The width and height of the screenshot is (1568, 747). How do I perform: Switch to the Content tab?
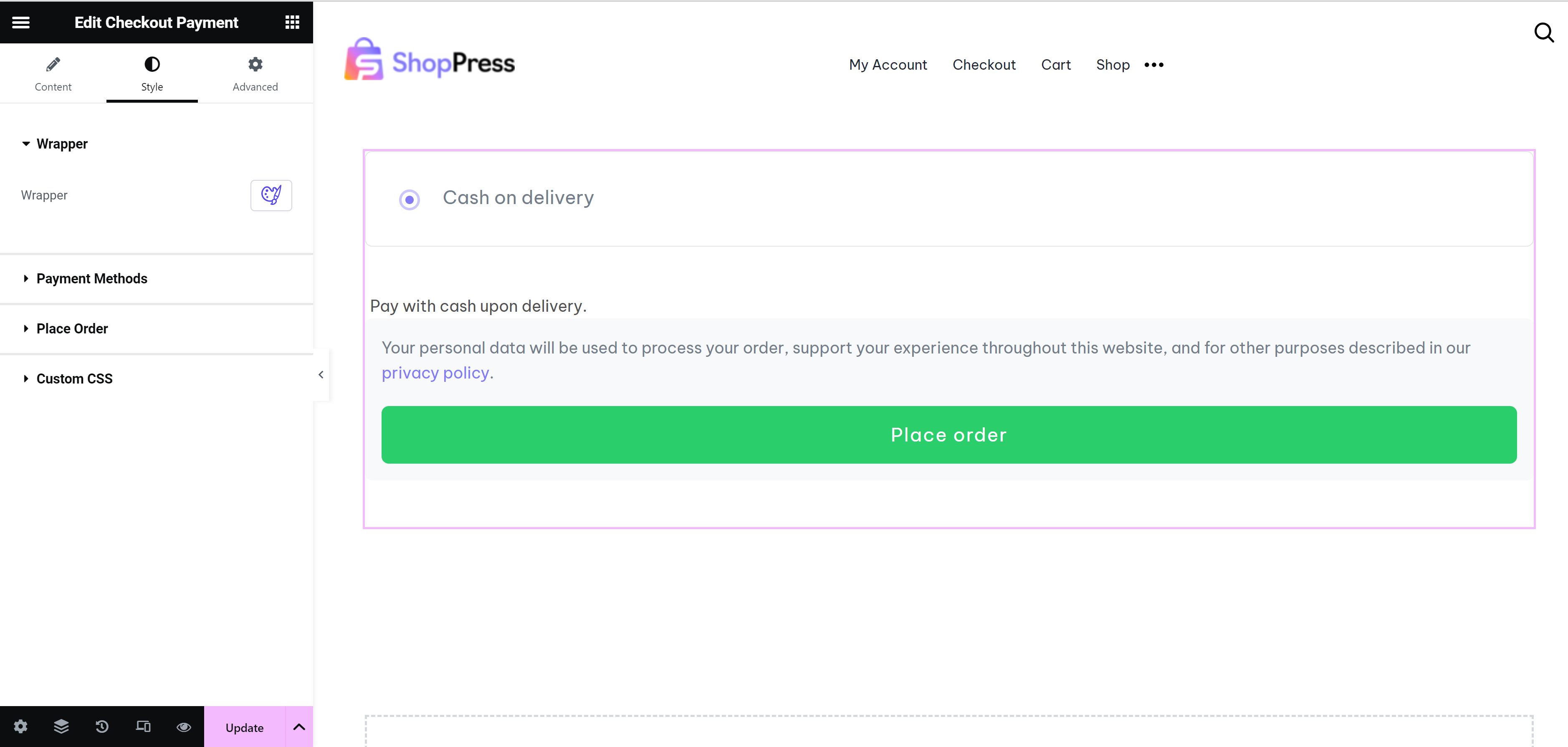pos(53,73)
